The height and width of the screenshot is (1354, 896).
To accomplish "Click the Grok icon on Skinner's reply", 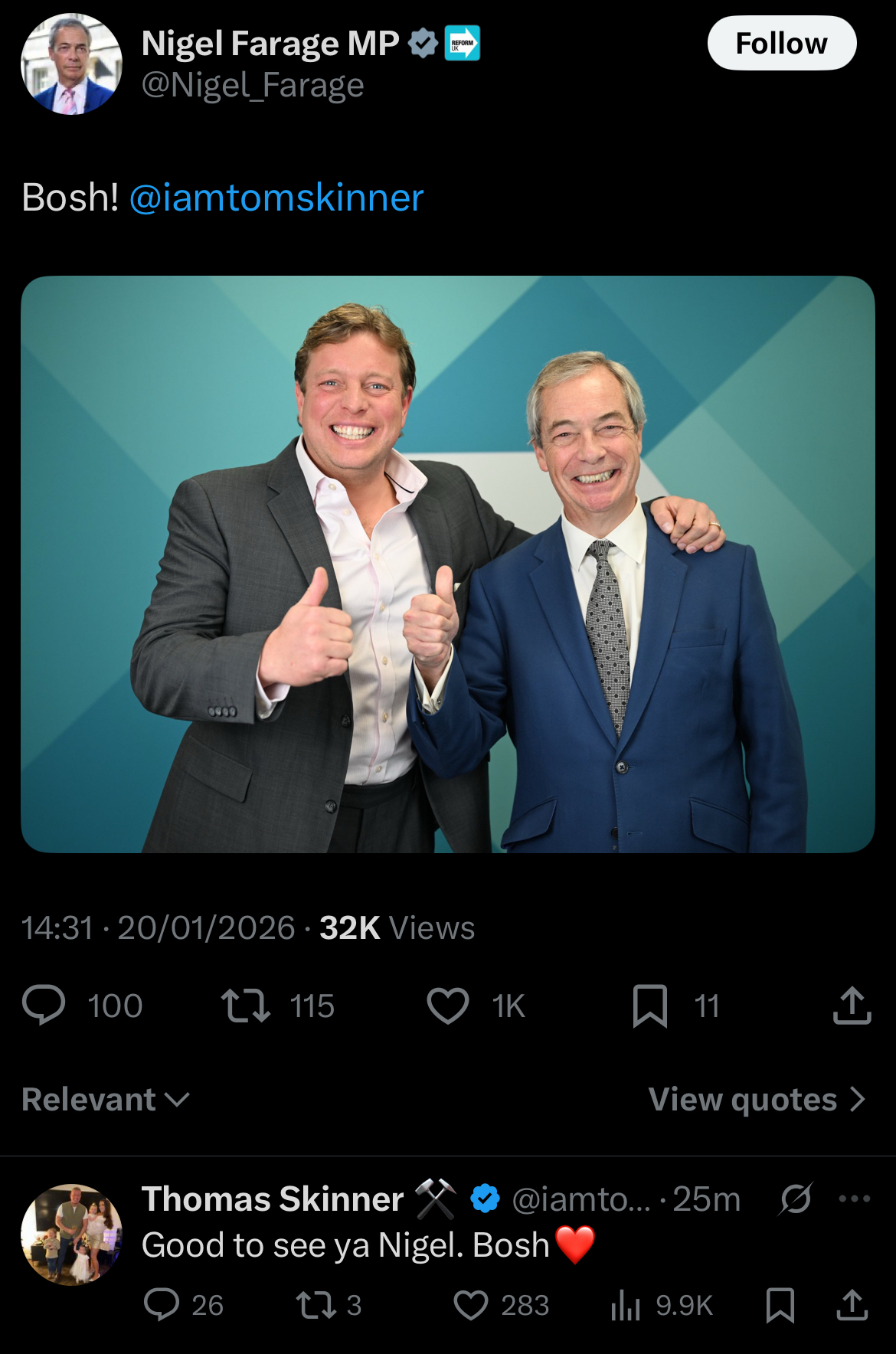I will [x=796, y=1199].
